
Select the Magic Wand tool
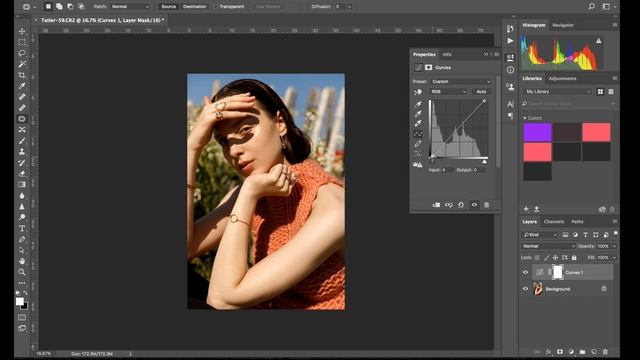point(22,64)
